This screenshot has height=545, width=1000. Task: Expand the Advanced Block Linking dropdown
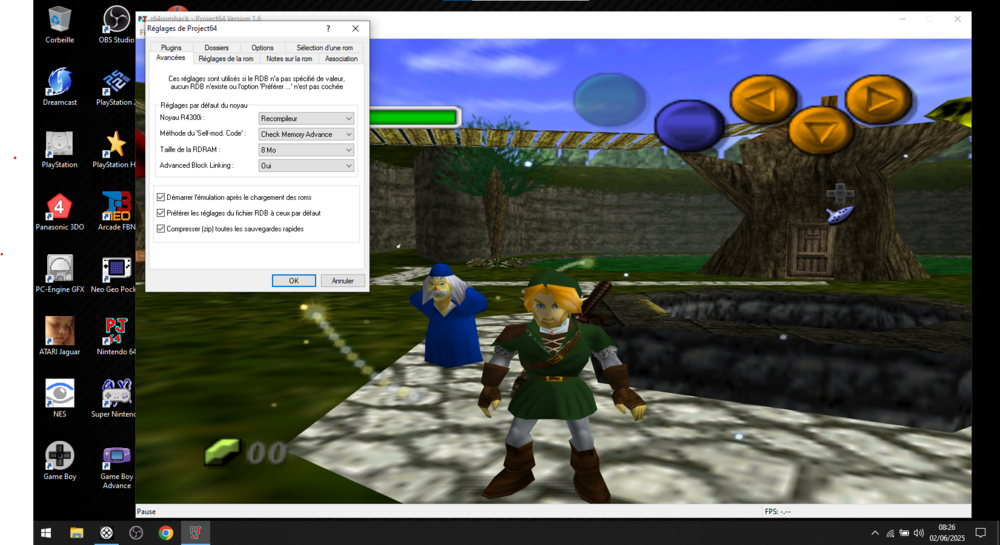pos(306,166)
